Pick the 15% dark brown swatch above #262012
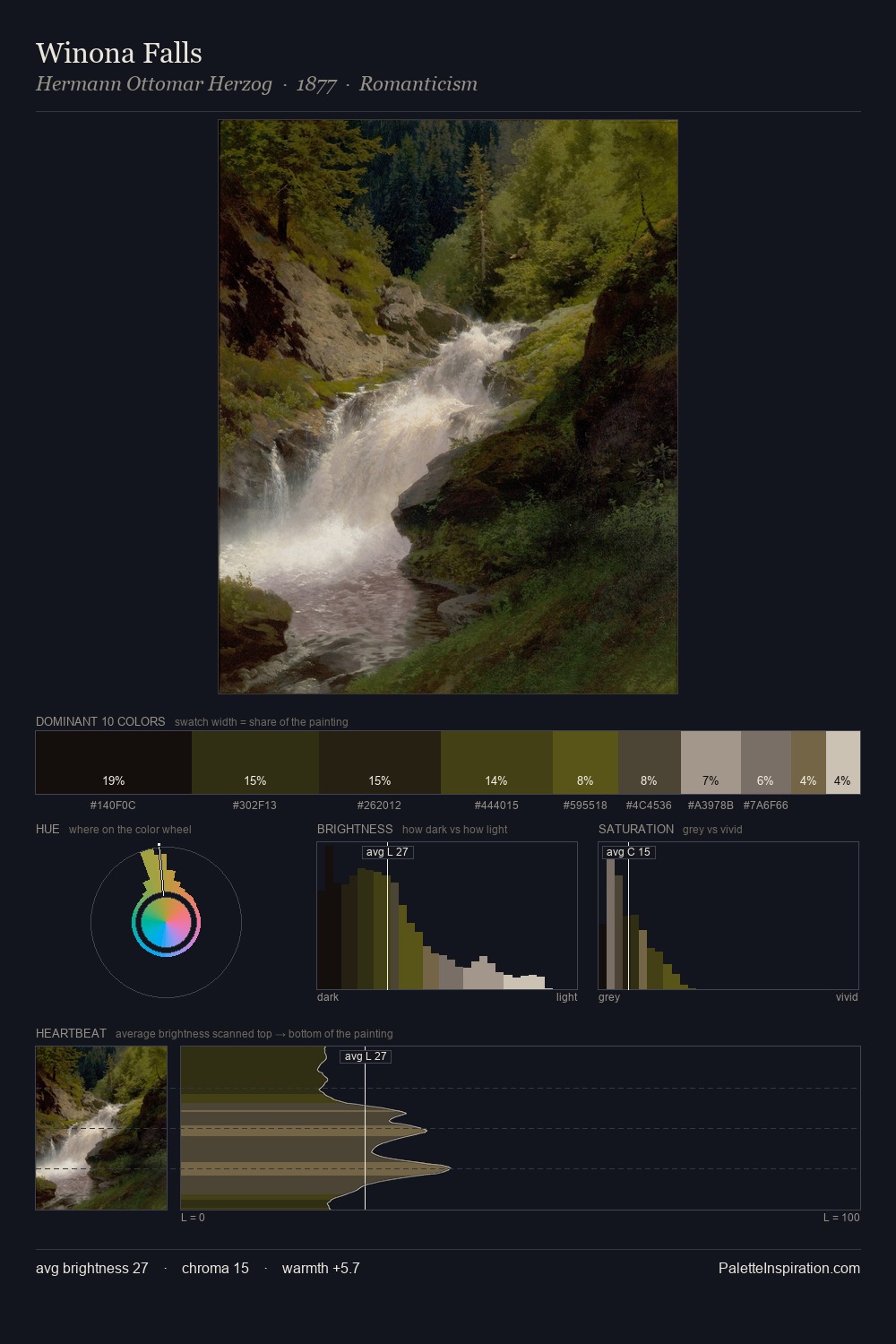 pyautogui.click(x=380, y=762)
